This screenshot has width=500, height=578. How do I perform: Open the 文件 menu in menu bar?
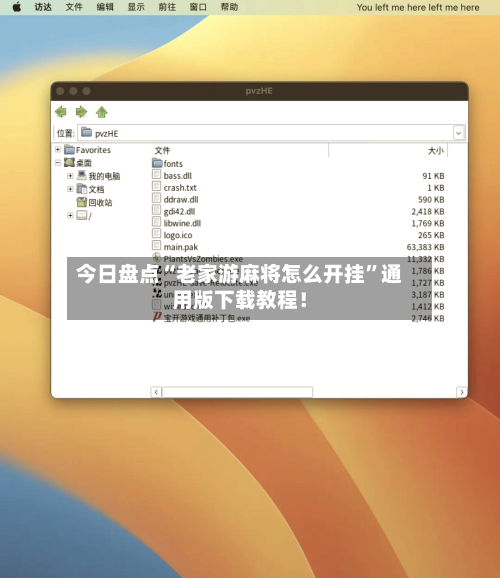tap(74, 7)
